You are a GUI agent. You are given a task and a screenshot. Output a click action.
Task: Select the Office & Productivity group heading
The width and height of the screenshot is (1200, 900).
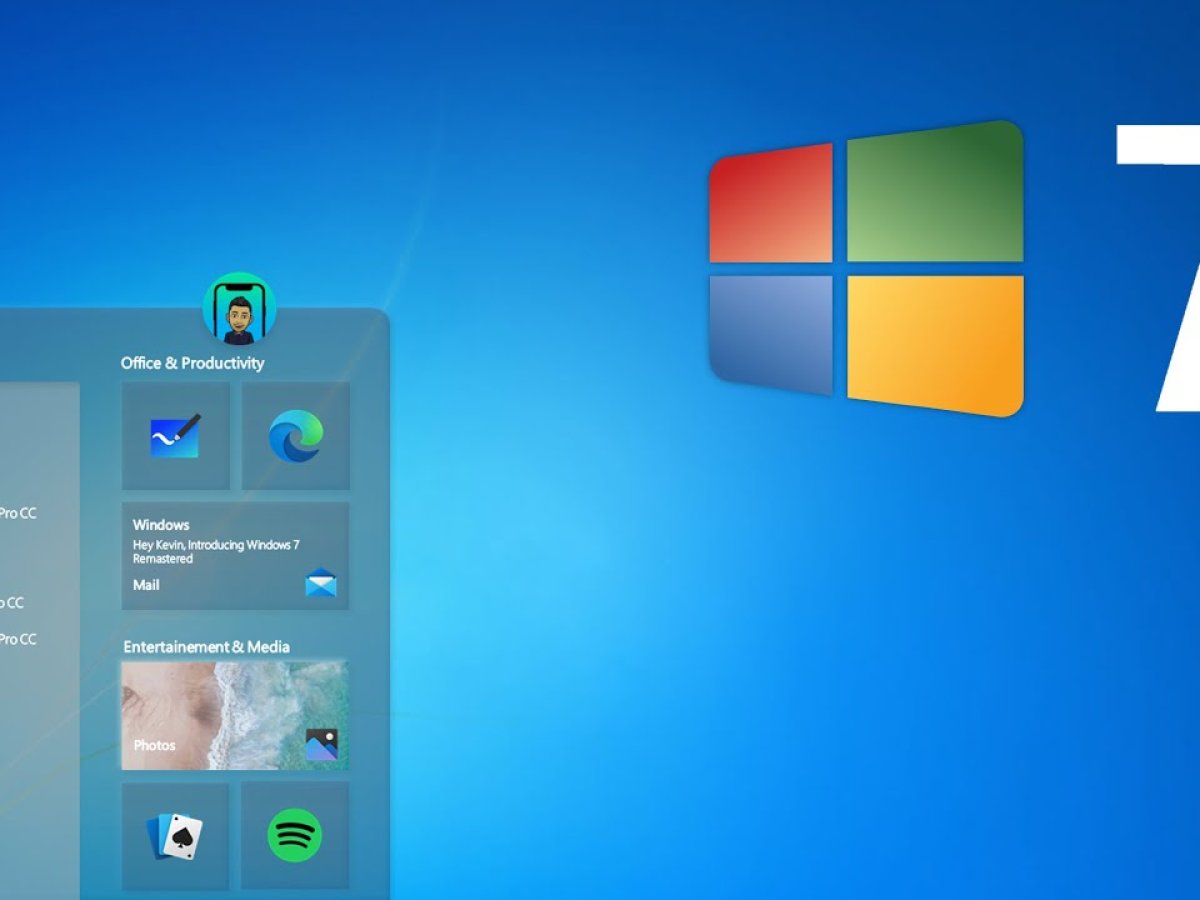[193, 363]
